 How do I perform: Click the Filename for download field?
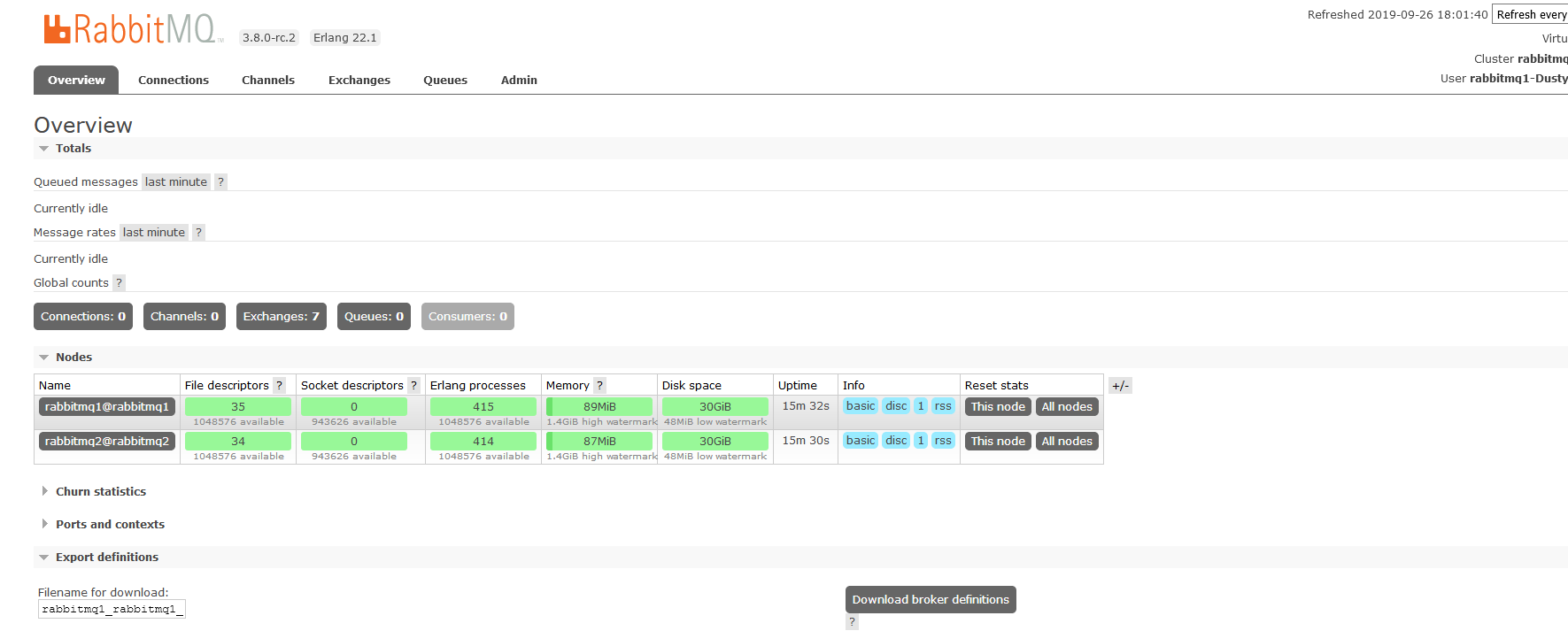(112, 610)
